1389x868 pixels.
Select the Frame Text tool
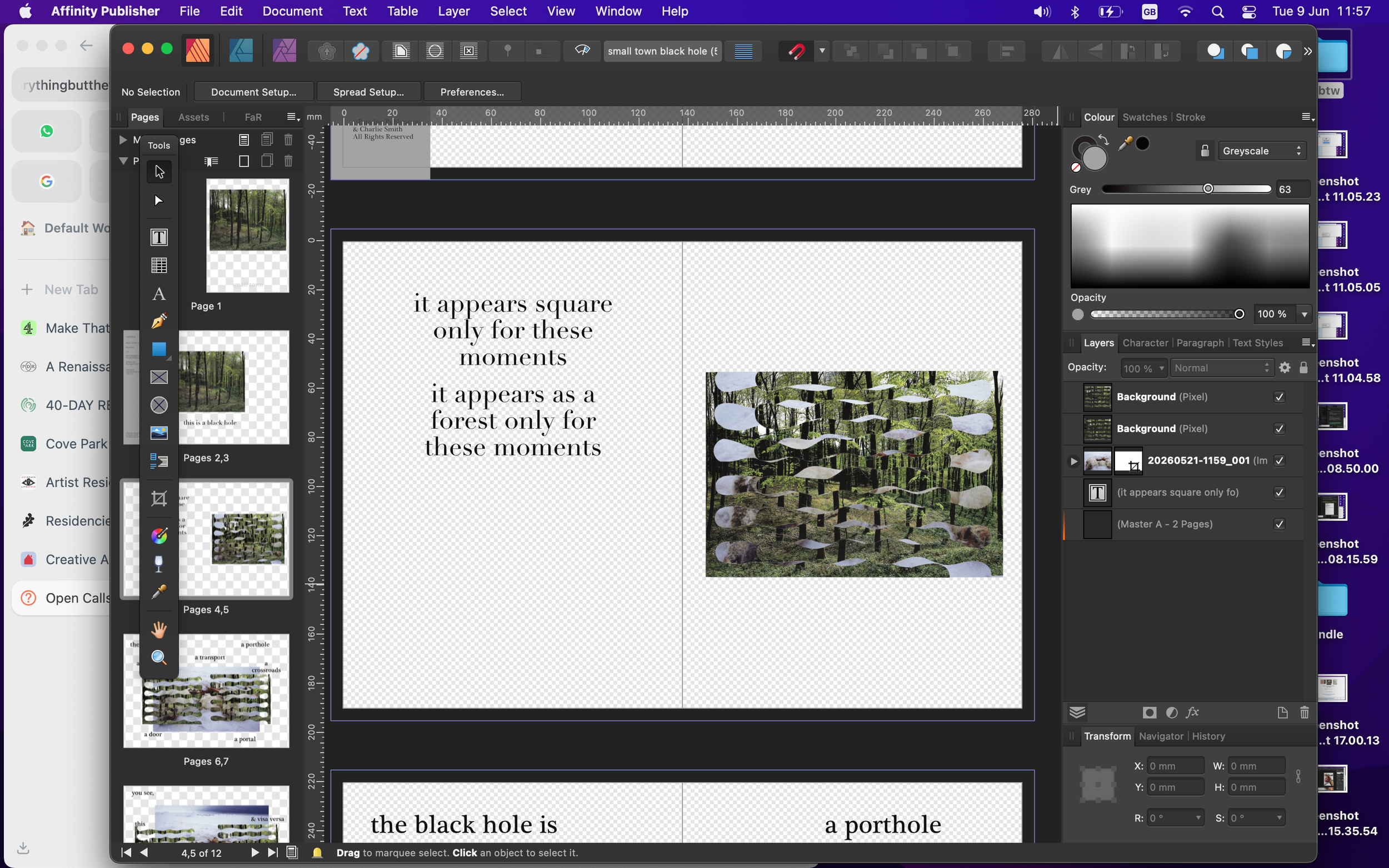tap(159, 237)
